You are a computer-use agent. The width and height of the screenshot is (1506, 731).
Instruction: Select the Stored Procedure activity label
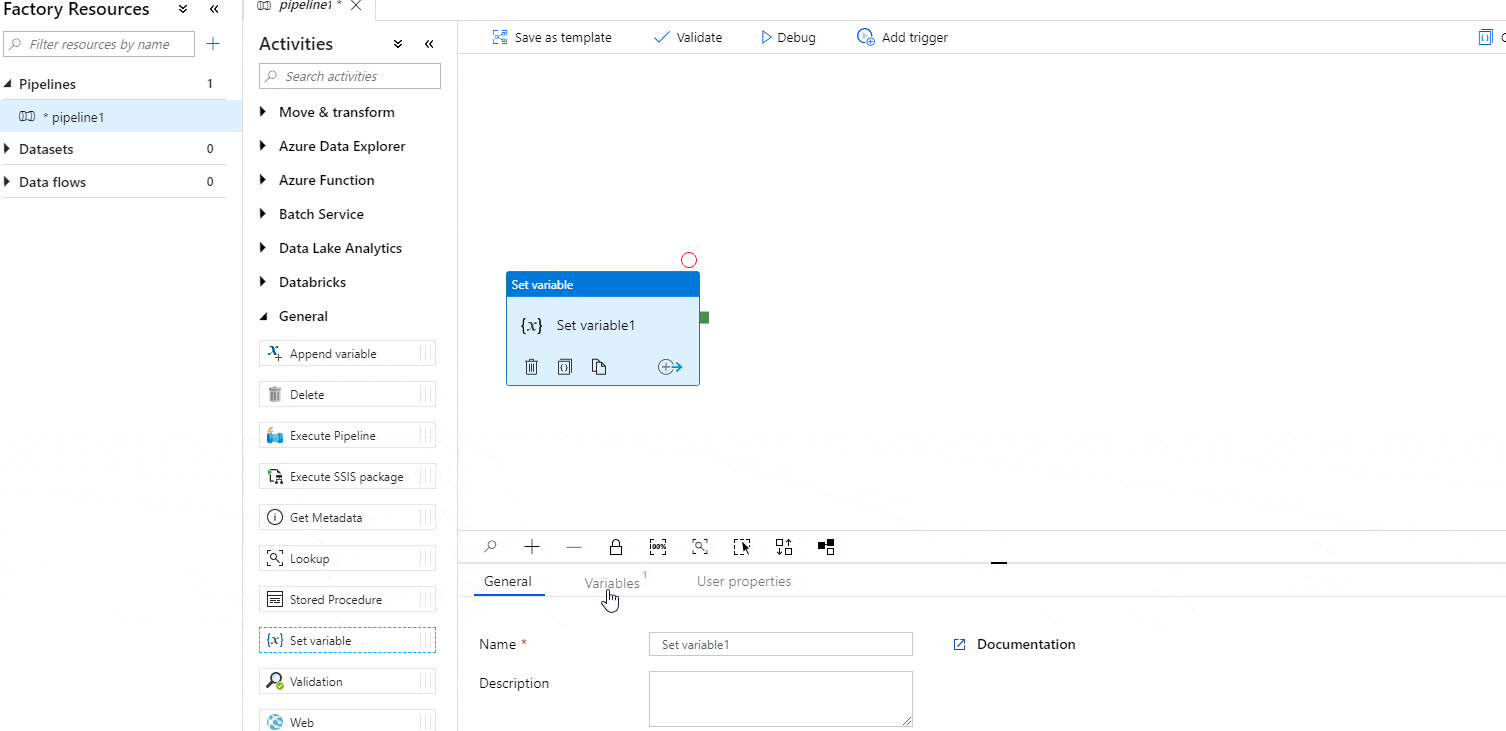(336, 600)
